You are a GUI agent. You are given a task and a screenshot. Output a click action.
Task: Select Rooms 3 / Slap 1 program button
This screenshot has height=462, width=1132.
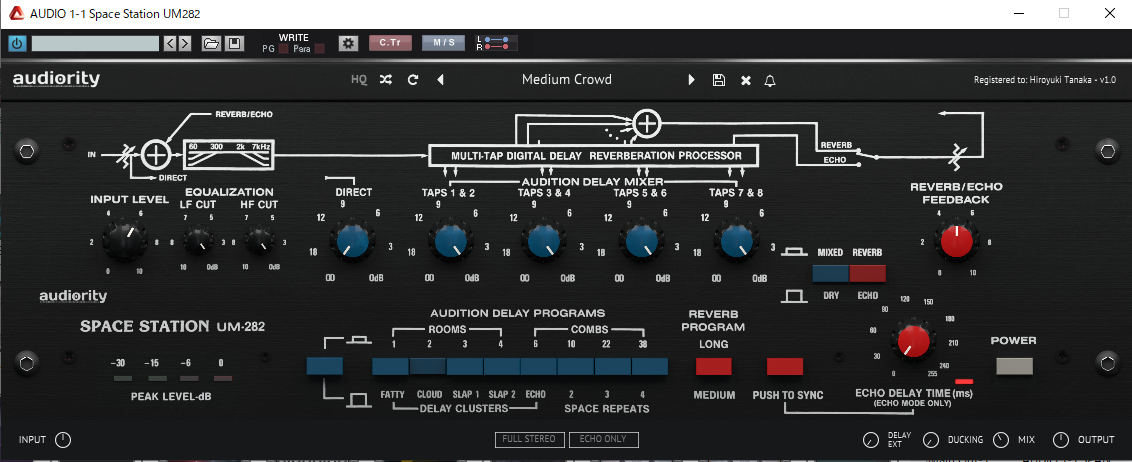pos(465,366)
